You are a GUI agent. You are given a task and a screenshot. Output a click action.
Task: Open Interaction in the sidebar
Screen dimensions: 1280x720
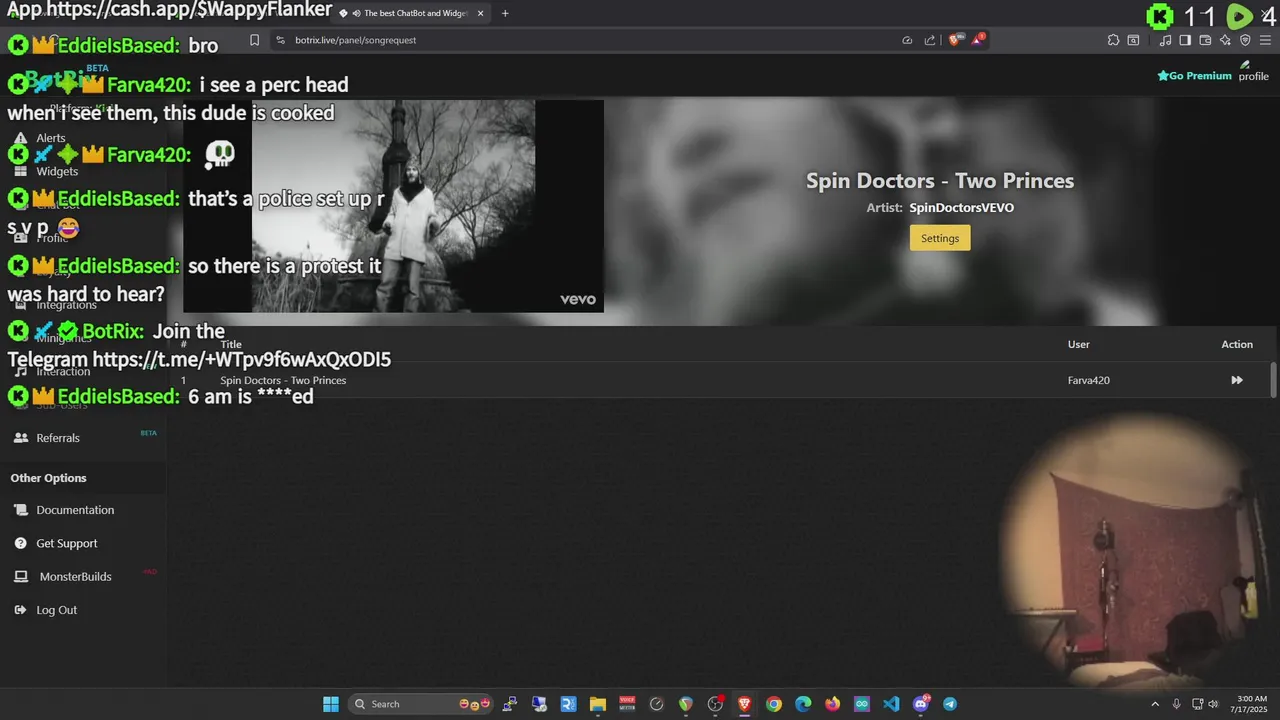(x=63, y=371)
